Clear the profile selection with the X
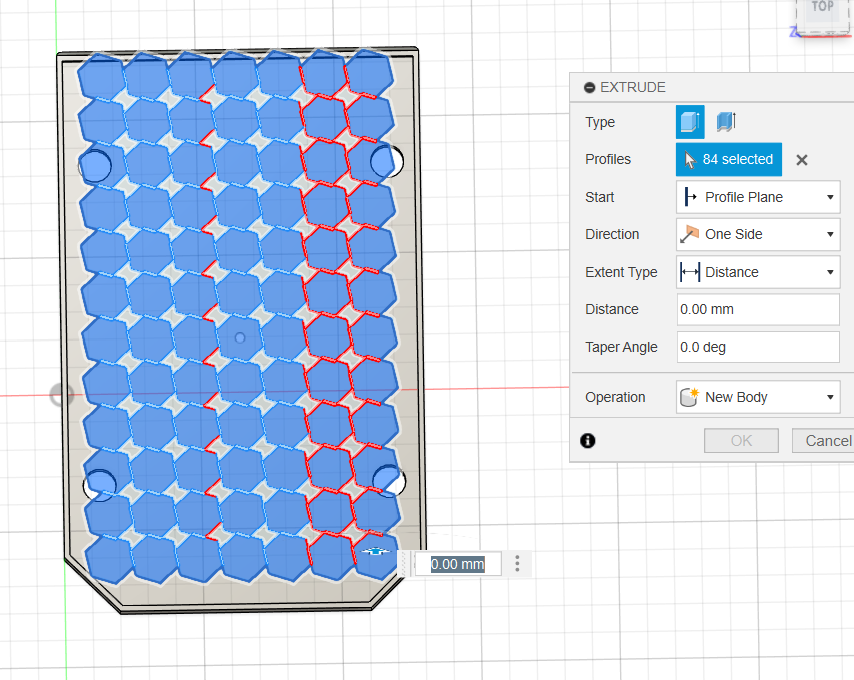Screen dimensions: 854x680 click(801, 160)
